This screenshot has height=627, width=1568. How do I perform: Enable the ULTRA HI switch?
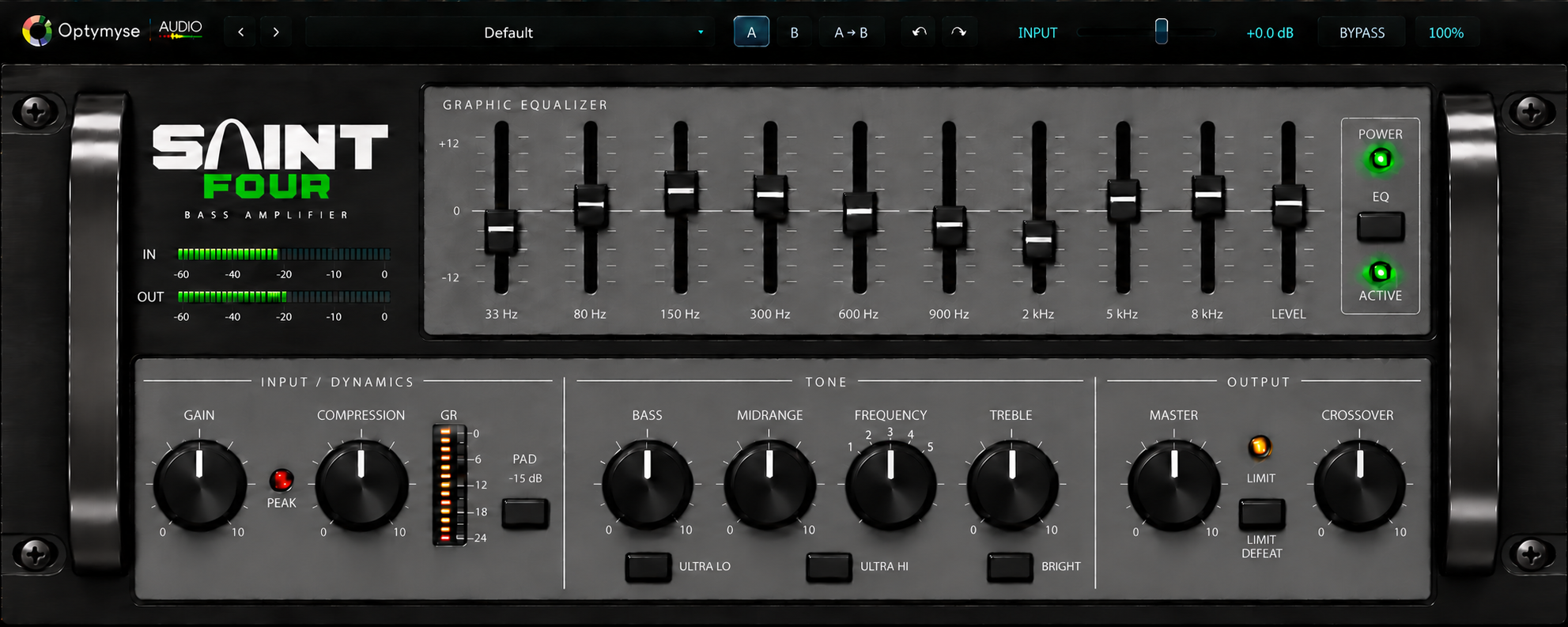point(829,567)
